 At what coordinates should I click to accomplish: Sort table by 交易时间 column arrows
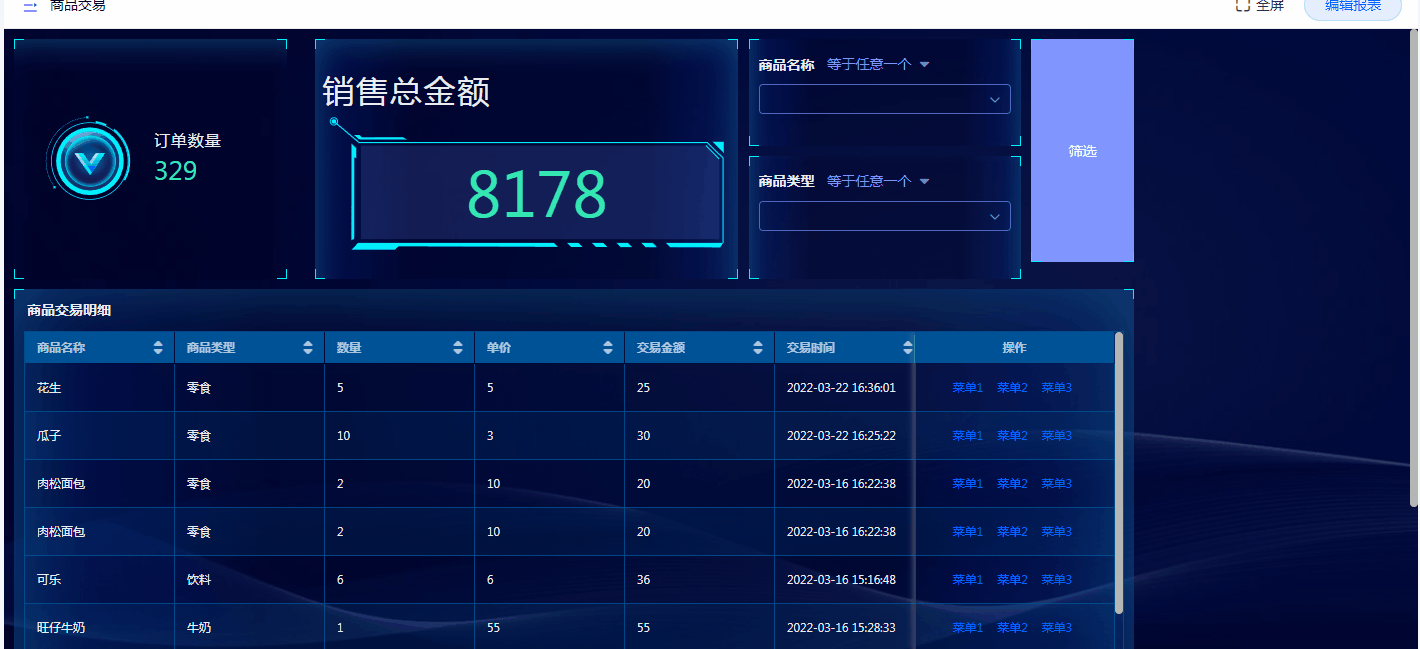[907, 348]
